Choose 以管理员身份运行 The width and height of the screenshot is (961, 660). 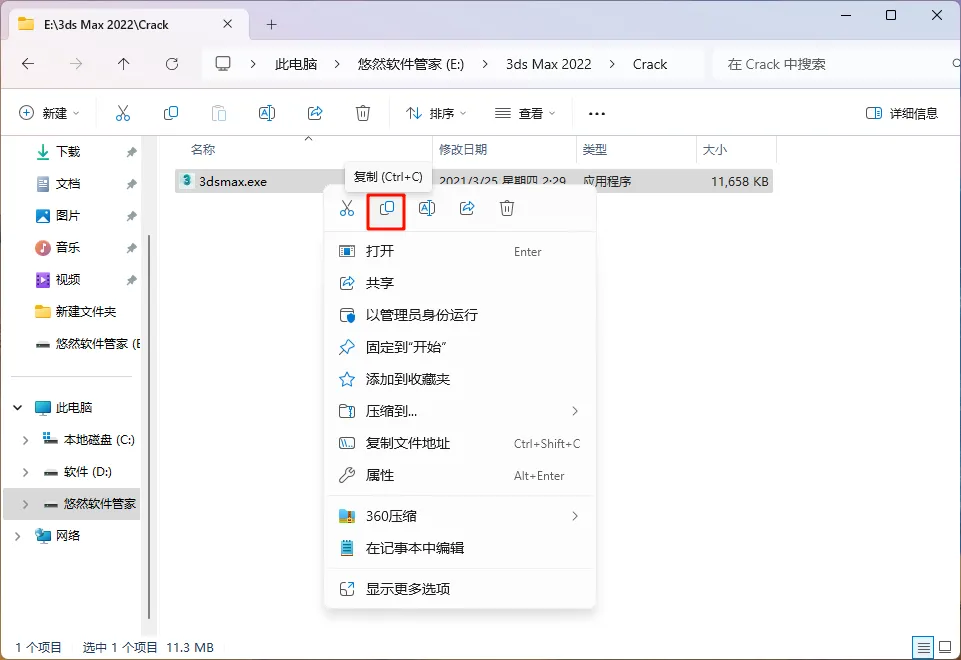[460, 315]
